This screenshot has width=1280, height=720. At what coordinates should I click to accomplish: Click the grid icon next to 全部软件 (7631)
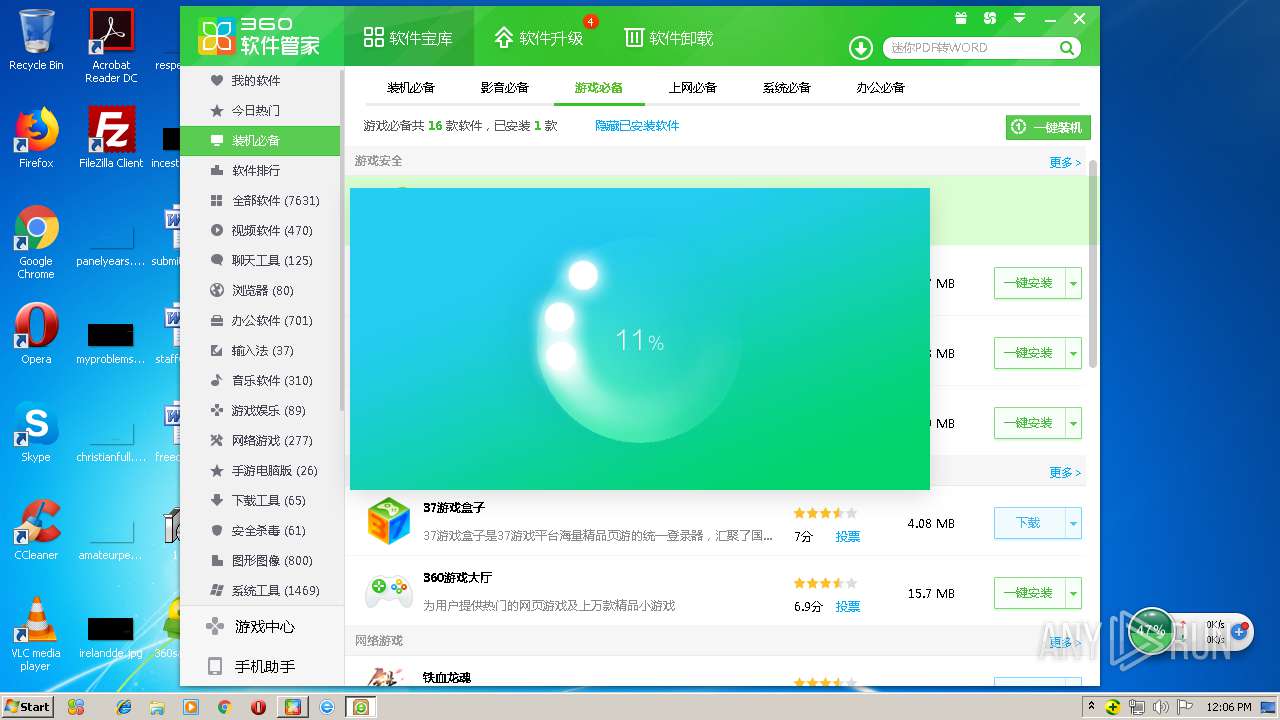pos(216,200)
